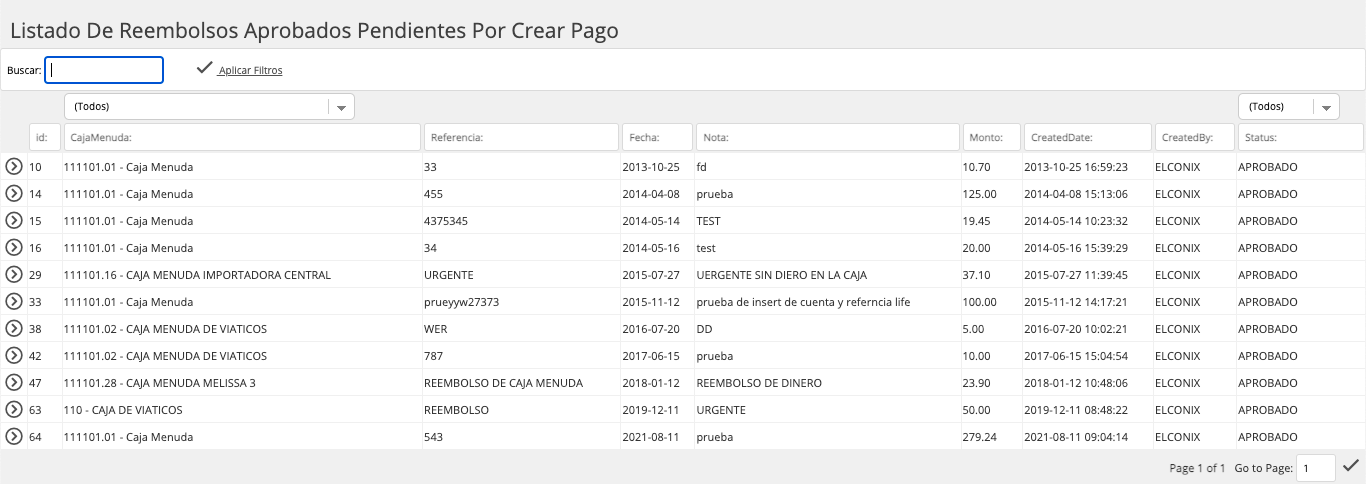Click the Nota filter field
Viewport: 1366px width, 484px height.
click(827, 137)
